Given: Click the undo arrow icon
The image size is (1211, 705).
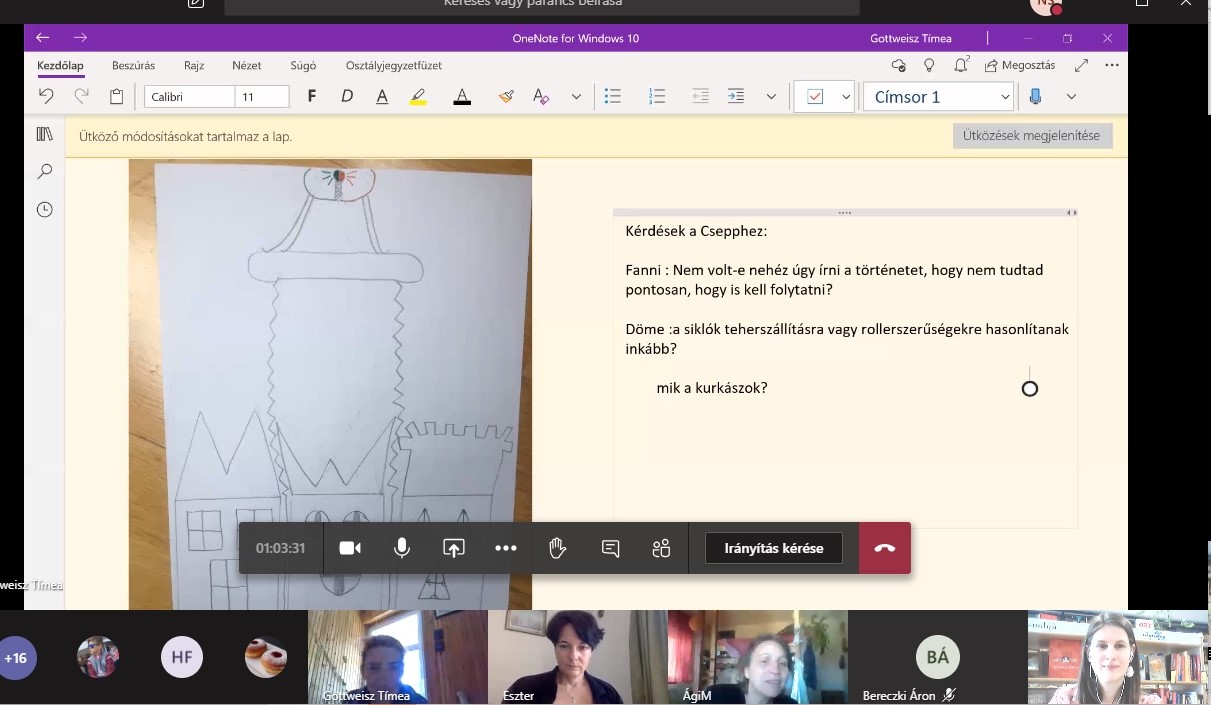Looking at the screenshot, I should click(46, 96).
